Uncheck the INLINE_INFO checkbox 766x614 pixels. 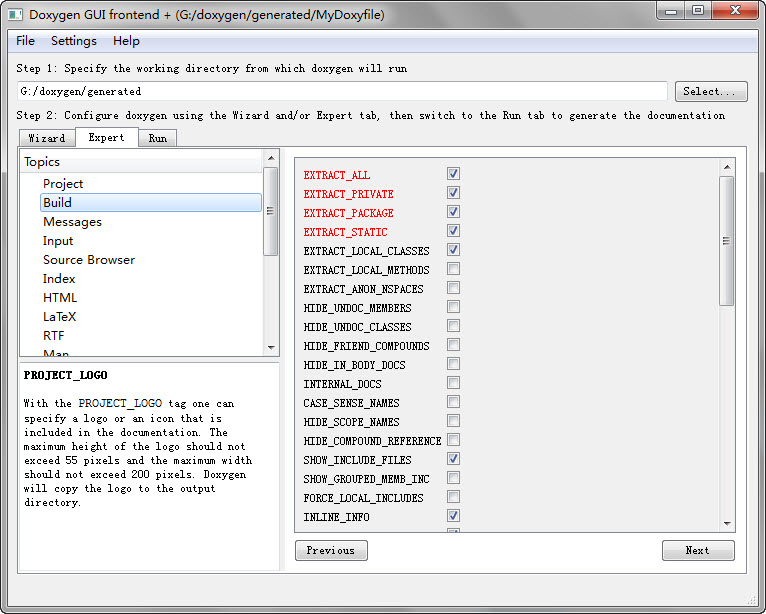[453, 516]
